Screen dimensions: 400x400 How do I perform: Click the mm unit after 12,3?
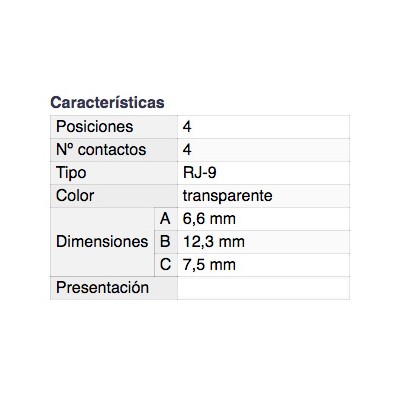coord(232,243)
